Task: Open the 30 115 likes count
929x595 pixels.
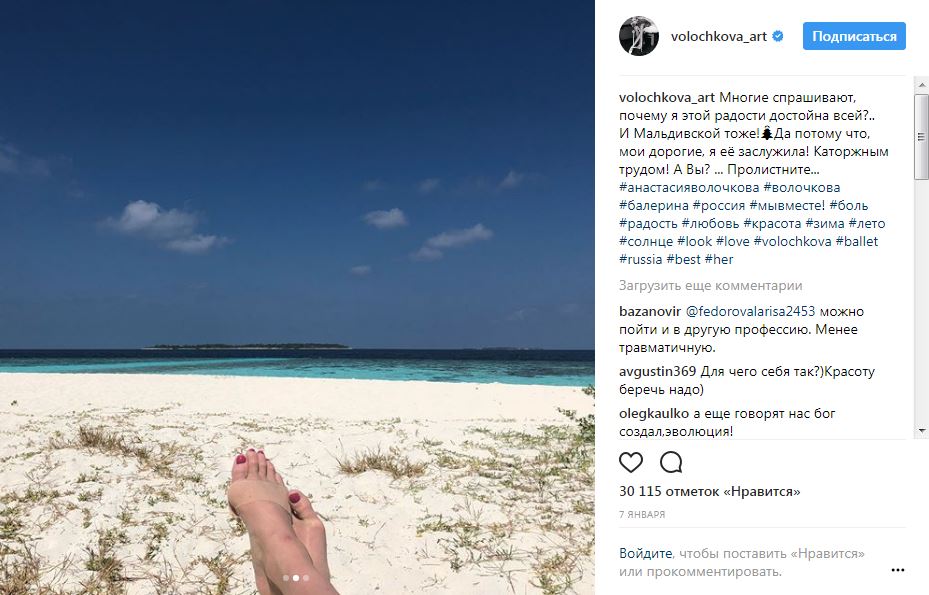Action: (710, 491)
